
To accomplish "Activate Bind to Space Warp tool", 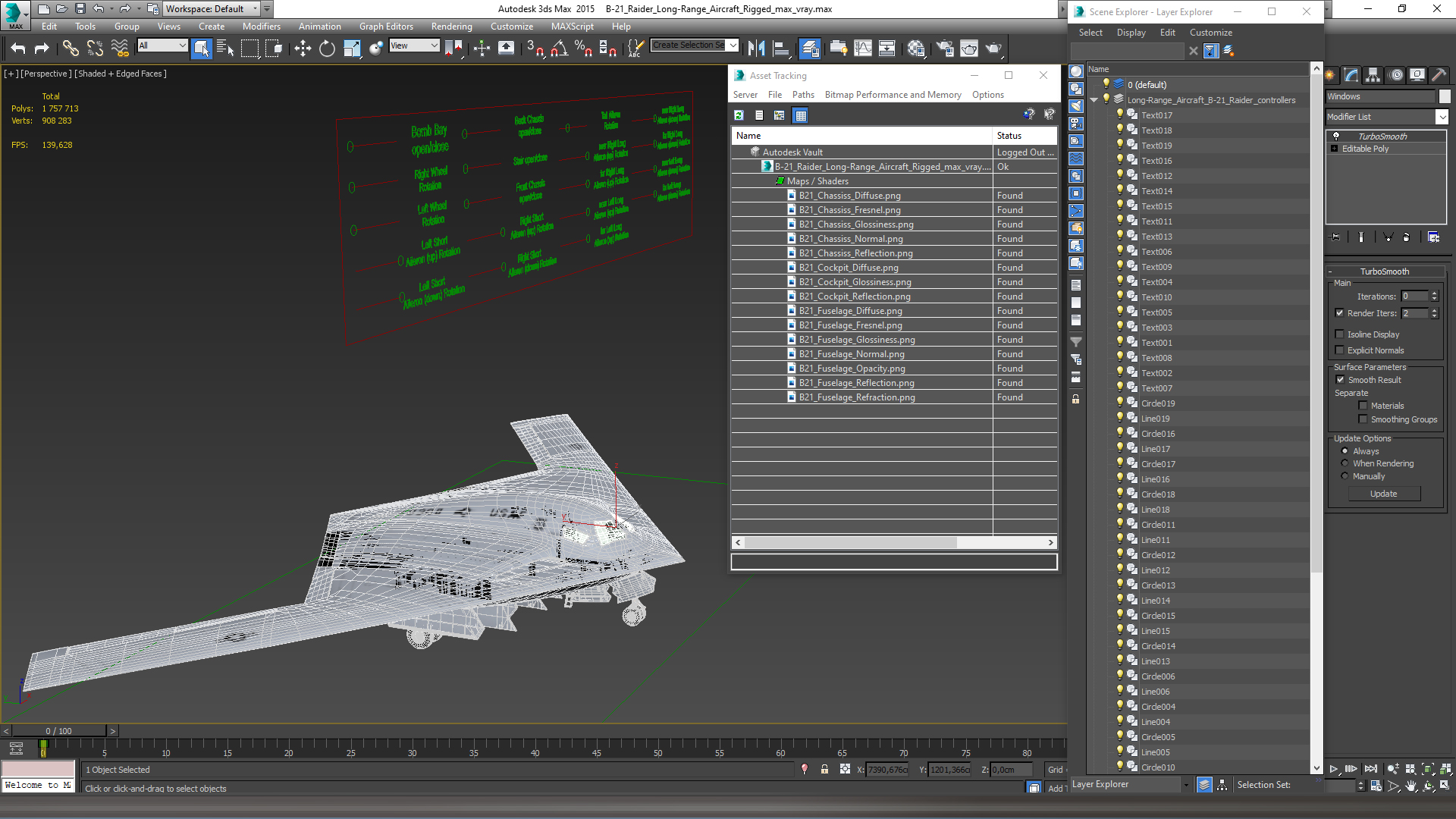I will point(120,49).
